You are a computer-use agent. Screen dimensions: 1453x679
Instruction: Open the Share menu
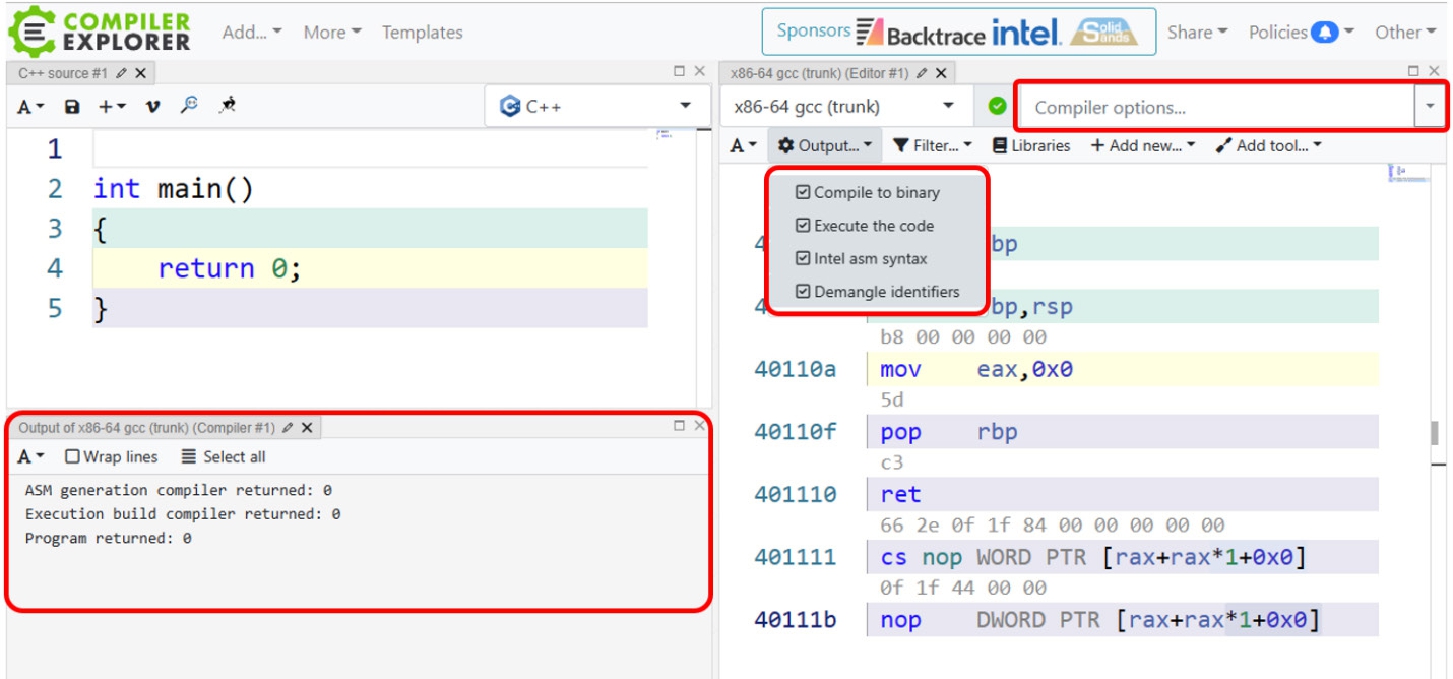[x=1196, y=32]
